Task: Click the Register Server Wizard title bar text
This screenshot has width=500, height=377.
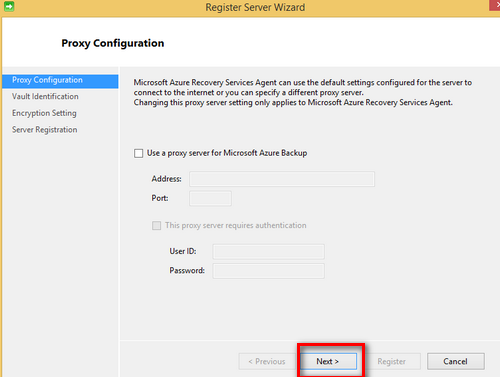Action: click(x=255, y=7)
